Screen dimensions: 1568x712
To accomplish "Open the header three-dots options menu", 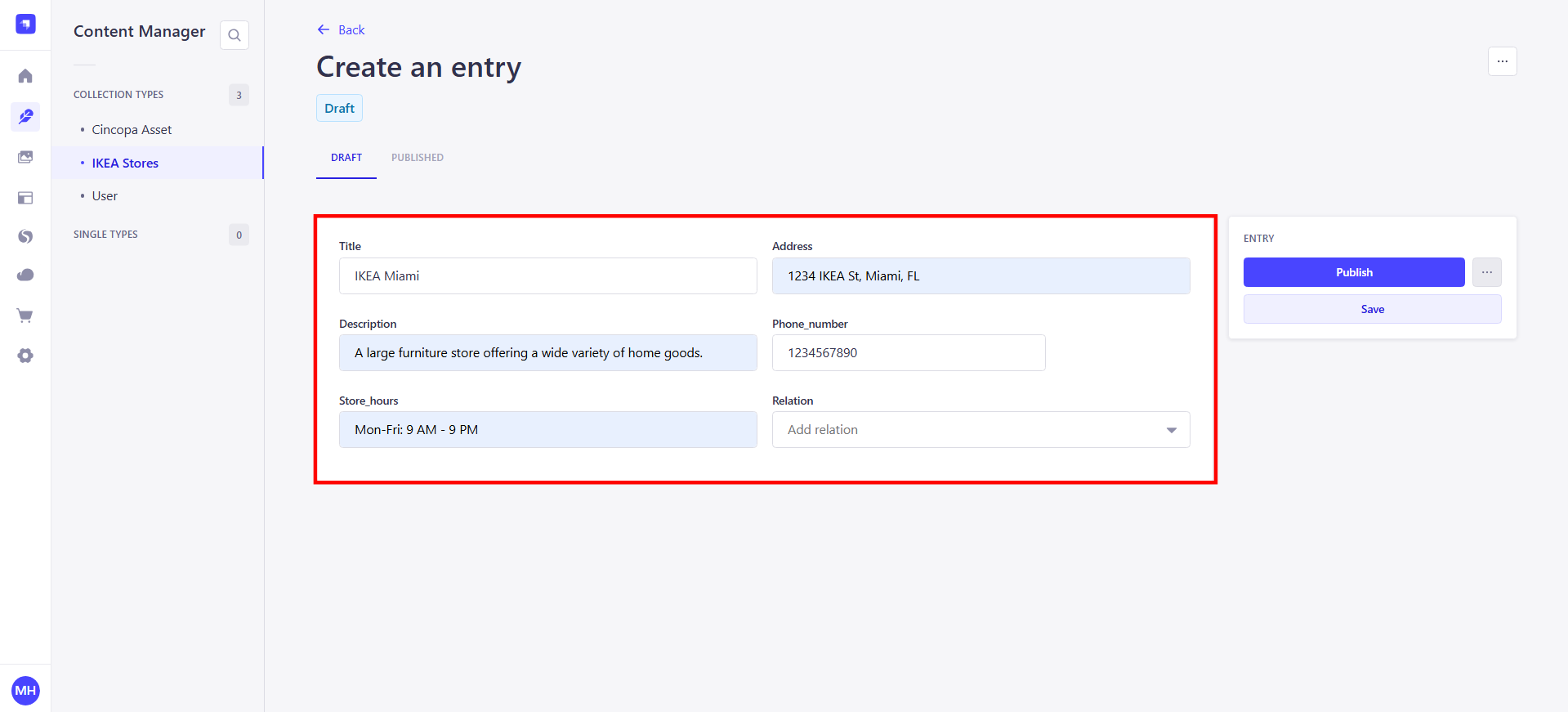I will coord(1502,61).
